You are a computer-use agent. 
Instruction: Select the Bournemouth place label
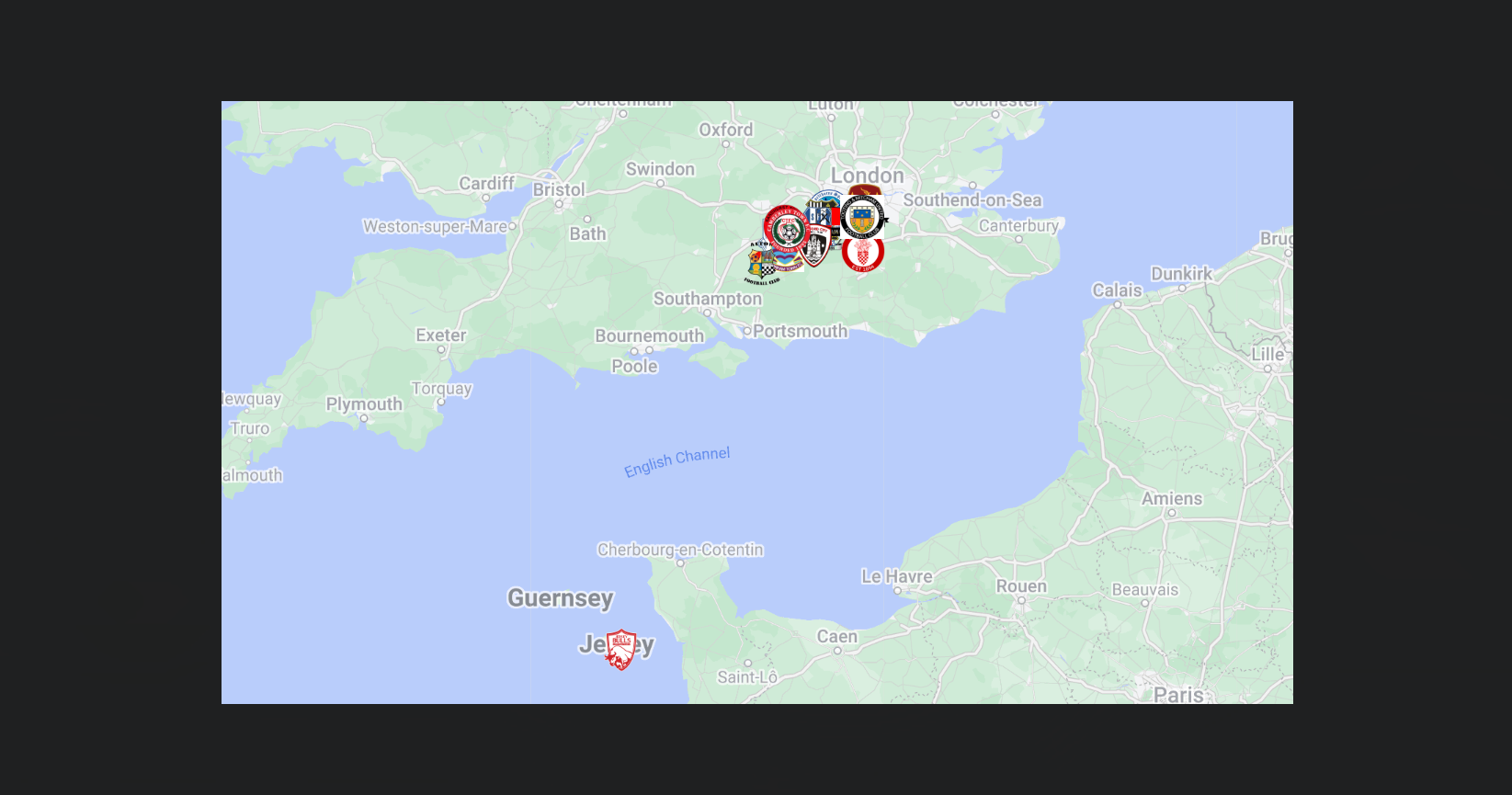point(649,335)
